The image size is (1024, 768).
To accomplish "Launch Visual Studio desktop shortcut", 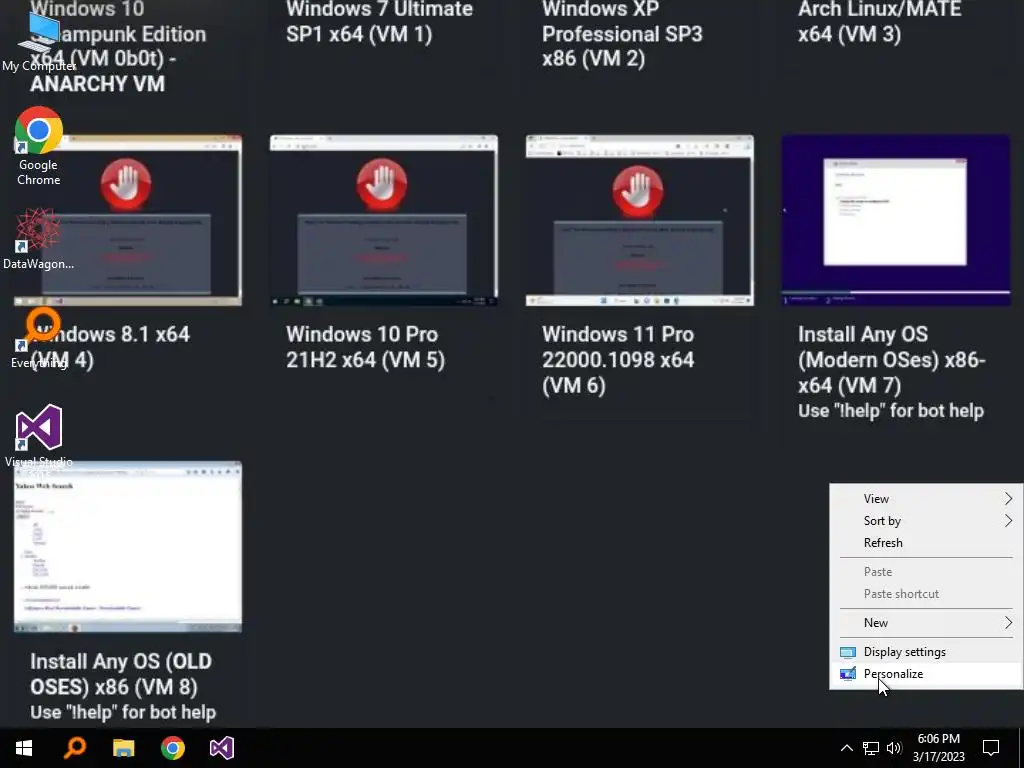I will (x=39, y=436).
